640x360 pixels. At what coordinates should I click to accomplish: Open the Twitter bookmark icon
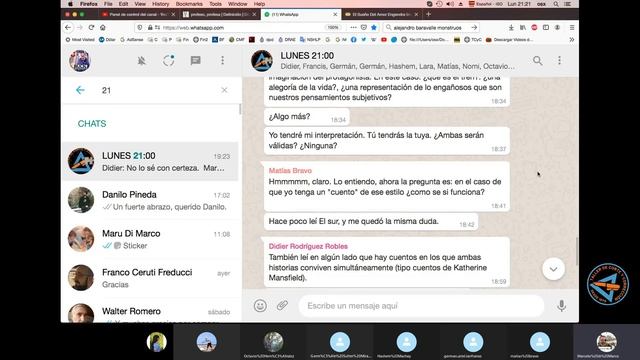click(364, 40)
